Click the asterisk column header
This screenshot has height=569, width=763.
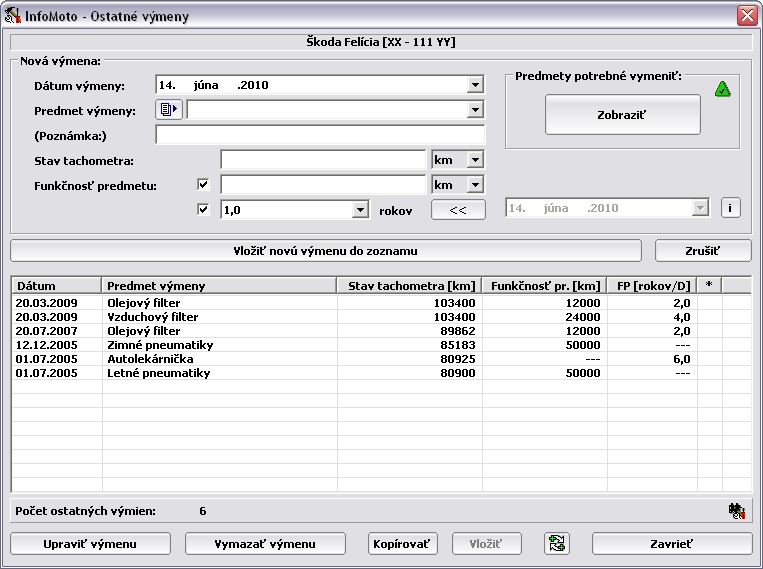coord(709,286)
